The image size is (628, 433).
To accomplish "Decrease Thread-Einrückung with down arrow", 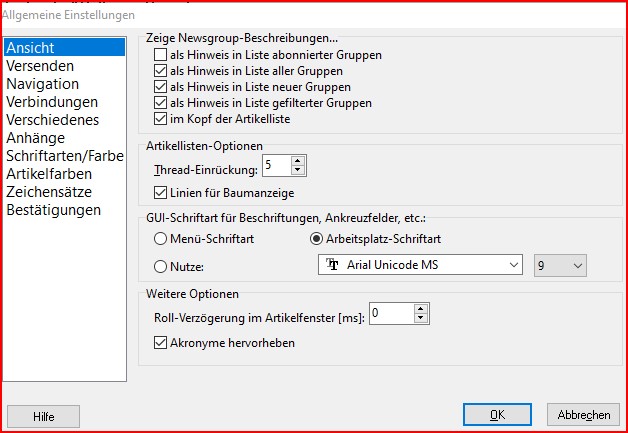I will click(297, 170).
